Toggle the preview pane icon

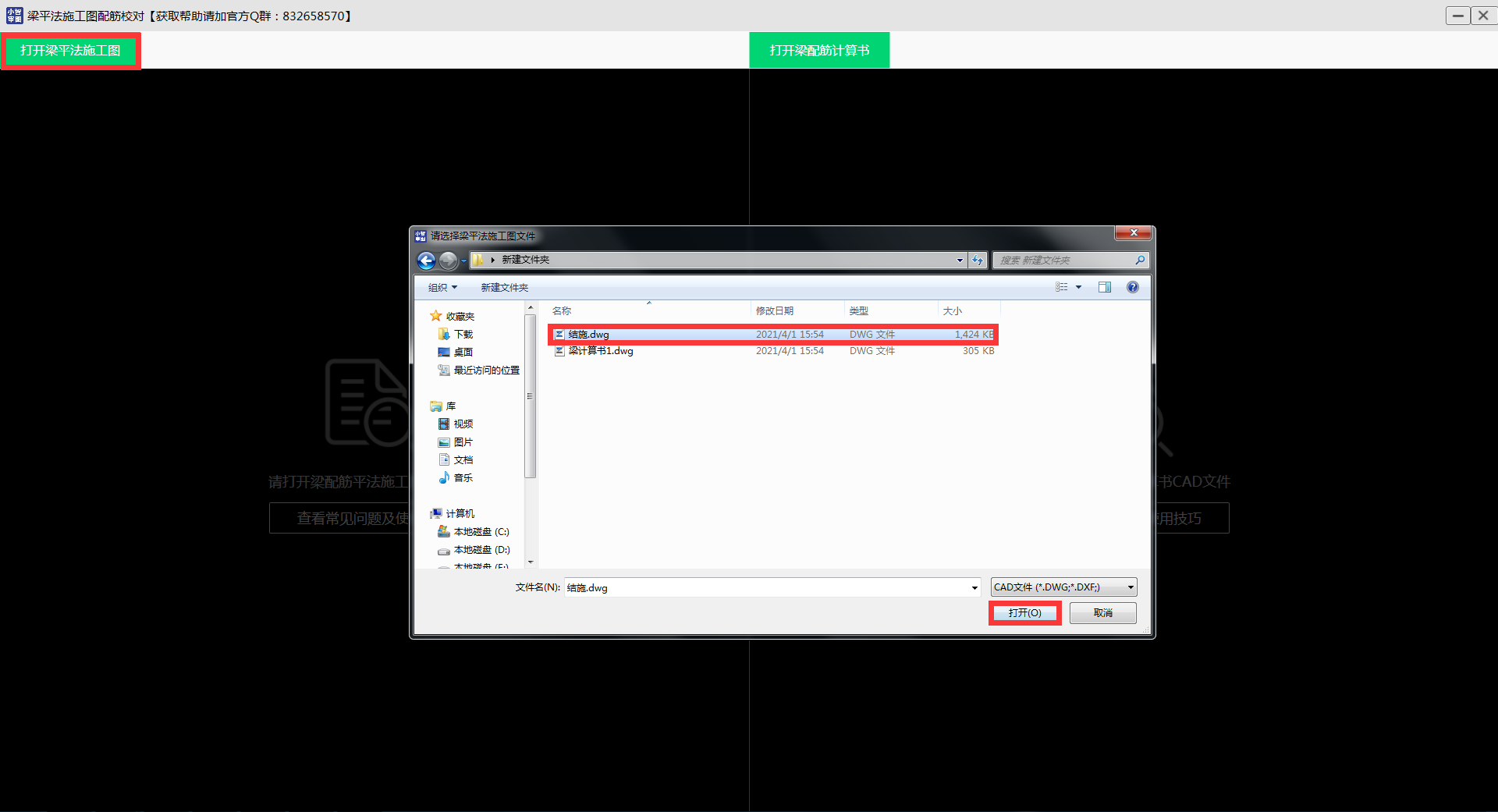tap(1105, 287)
